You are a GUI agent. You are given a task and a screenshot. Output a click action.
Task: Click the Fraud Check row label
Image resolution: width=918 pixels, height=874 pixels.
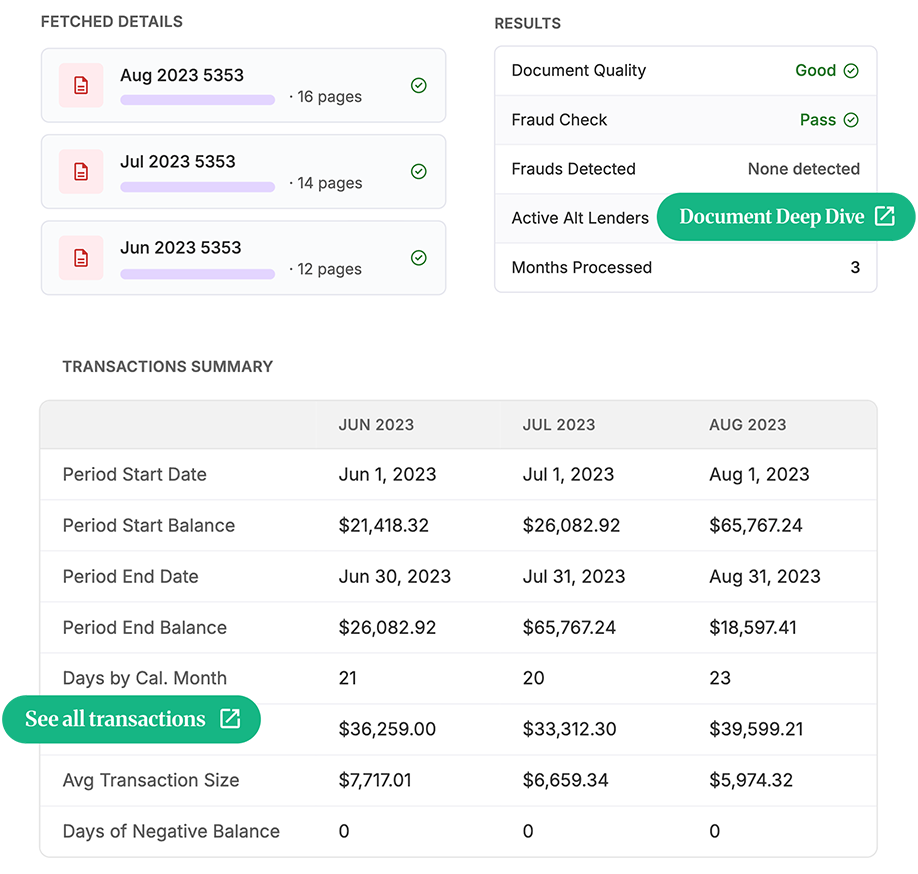pos(559,120)
